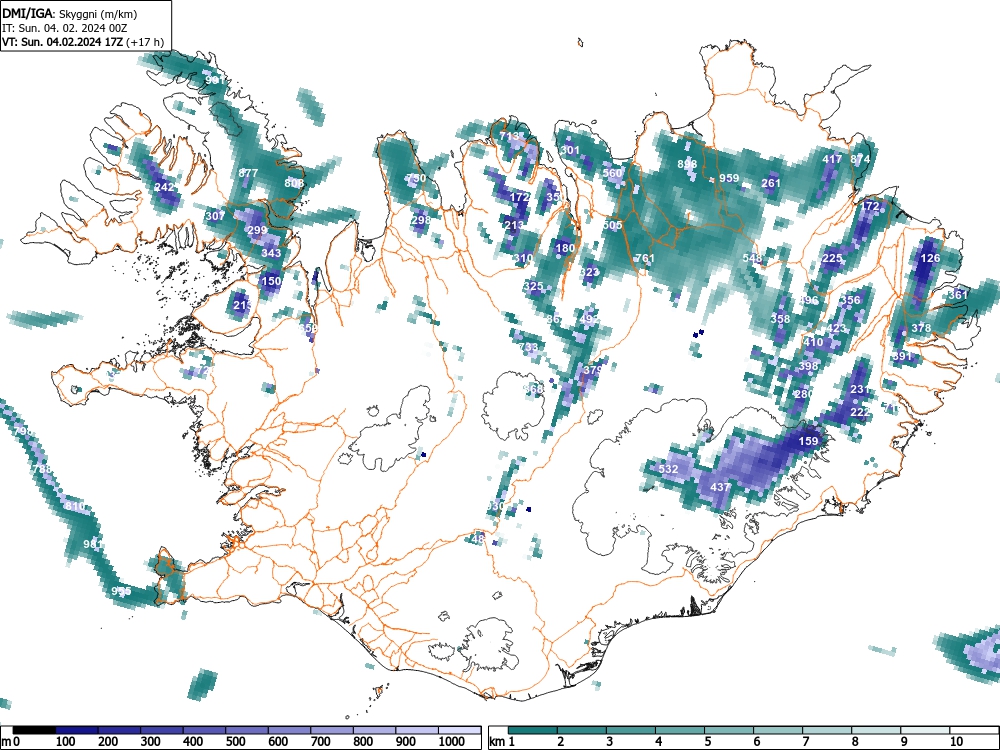Viewport: 1000px width, 750px height.
Task: Select the 877 value on the map
Action: click(x=248, y=173)
